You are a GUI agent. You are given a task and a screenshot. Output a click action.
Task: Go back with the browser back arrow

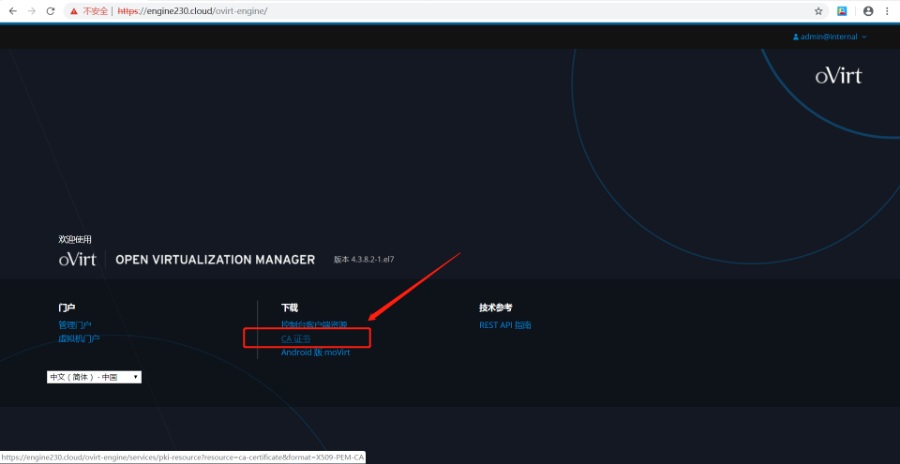point(13,11)
